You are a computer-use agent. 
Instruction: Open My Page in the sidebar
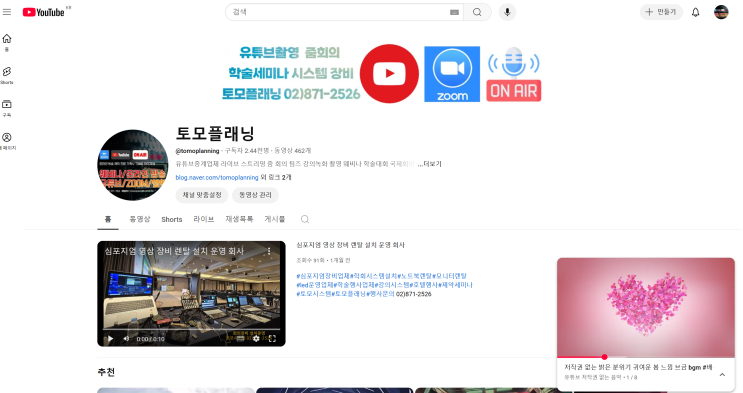pyautogui.click(x=7, y=141)
